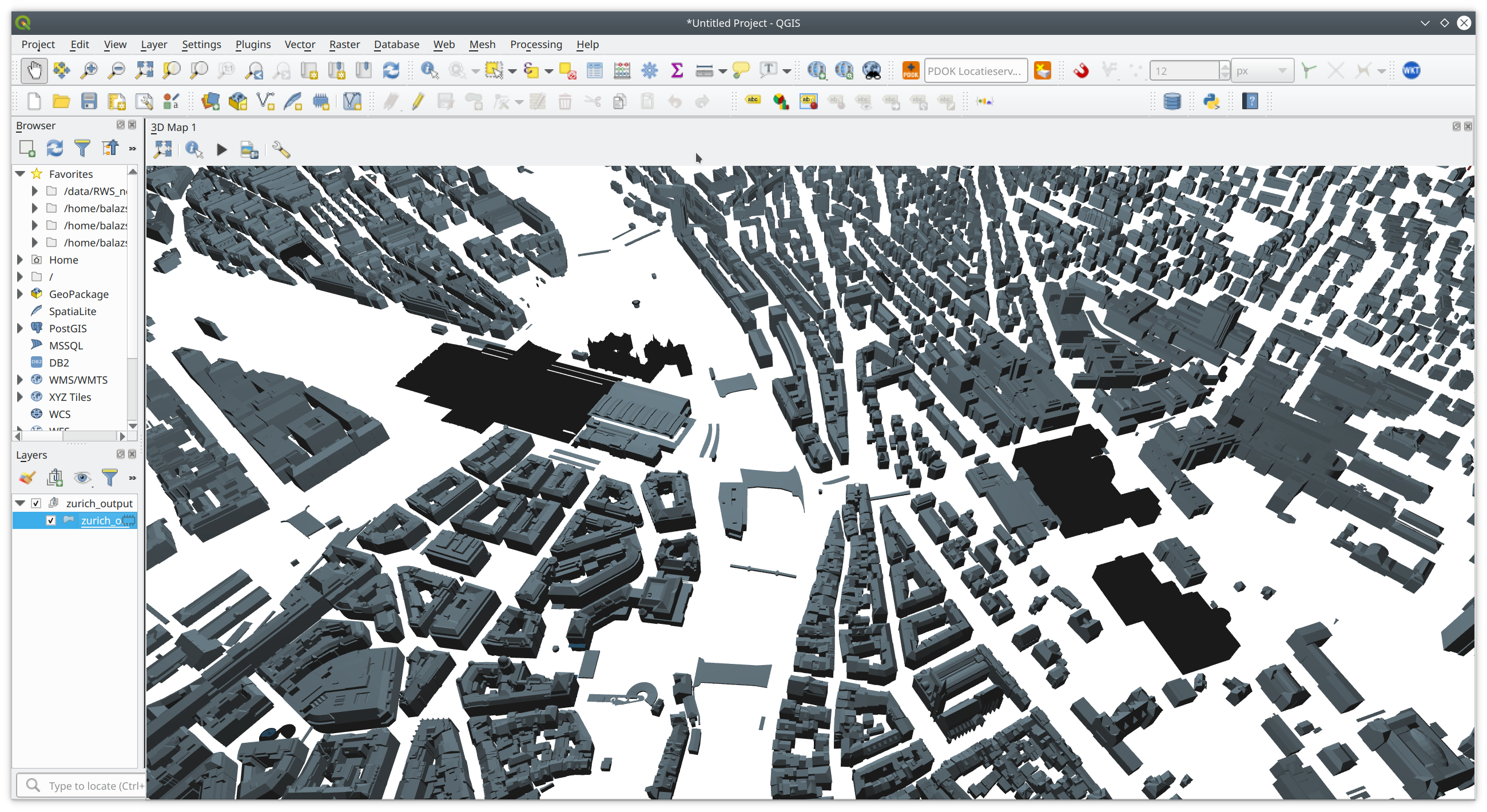The height and width of the screenshot is (812, 1487).
Task: Increase the tolerance value stepper
Action: point(1224,66)
